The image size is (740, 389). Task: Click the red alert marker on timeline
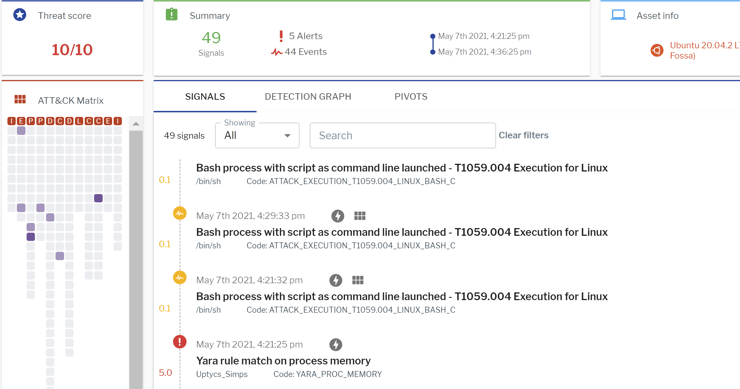(x=180, y=341)
